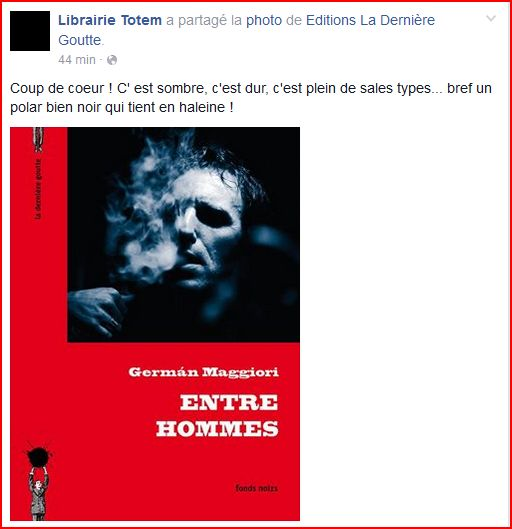The height and width of the screenshot is (529, 512).
Task: Click the title word "HOMMES" on cover
Action: pos(217,428)
